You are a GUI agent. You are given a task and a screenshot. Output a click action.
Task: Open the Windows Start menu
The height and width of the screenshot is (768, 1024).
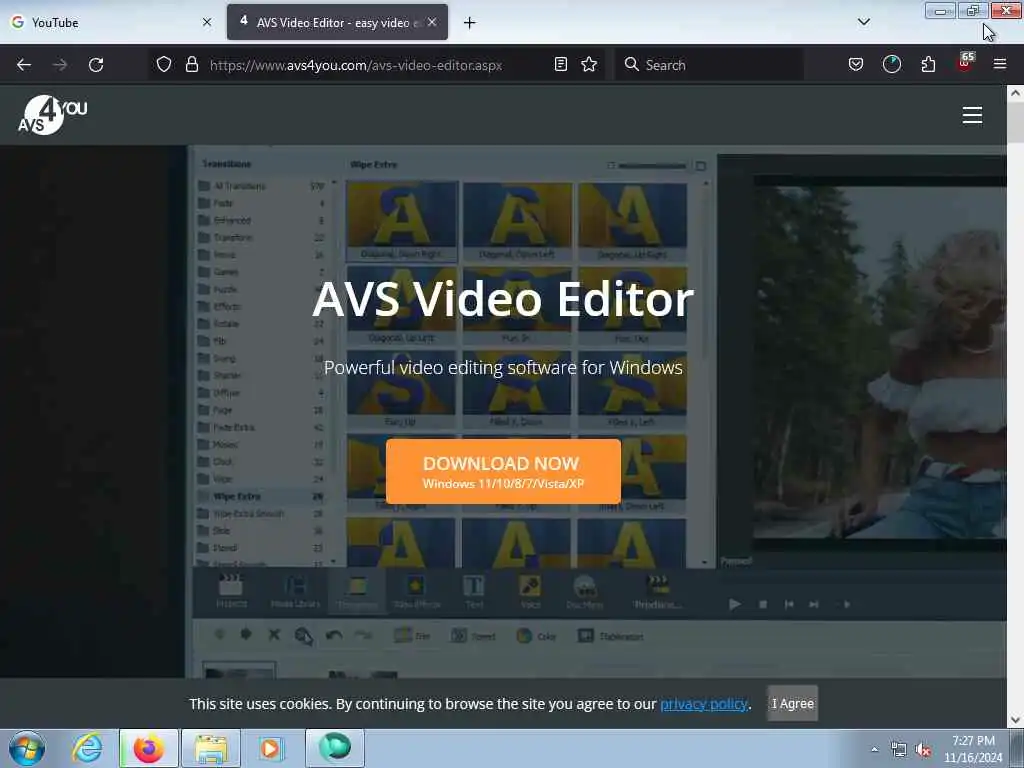27,748
